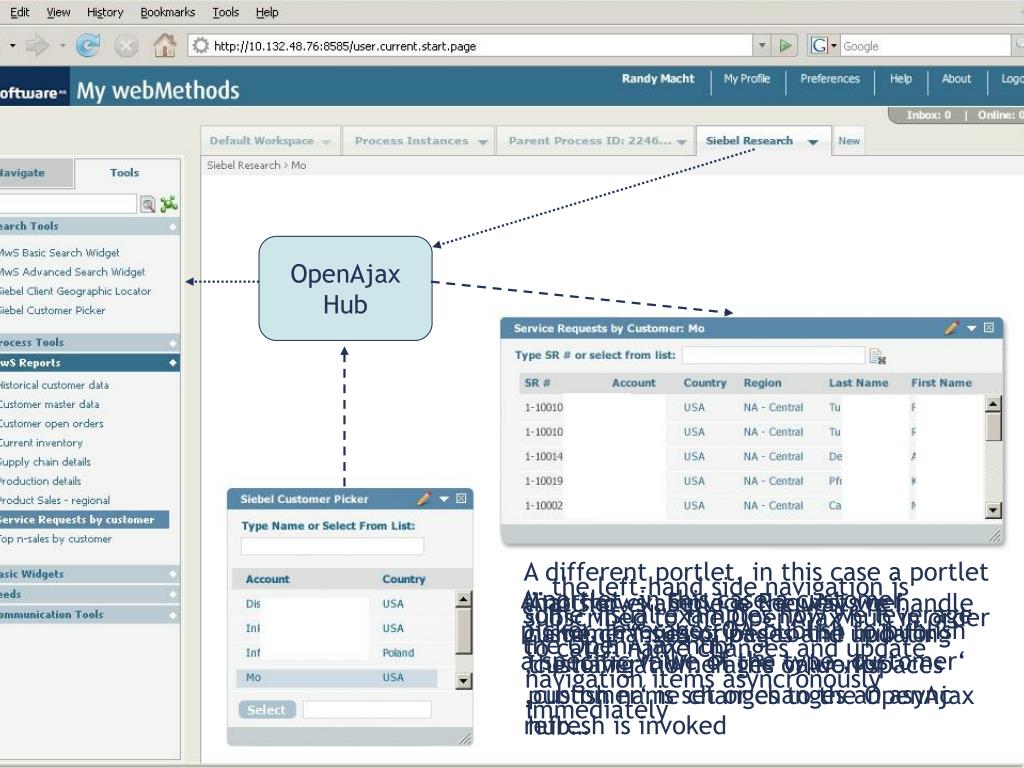The width and height of the screenshot is (1024, 768).
Task: Select the Mo account row in Customer Picker
Action: [336, 678]
